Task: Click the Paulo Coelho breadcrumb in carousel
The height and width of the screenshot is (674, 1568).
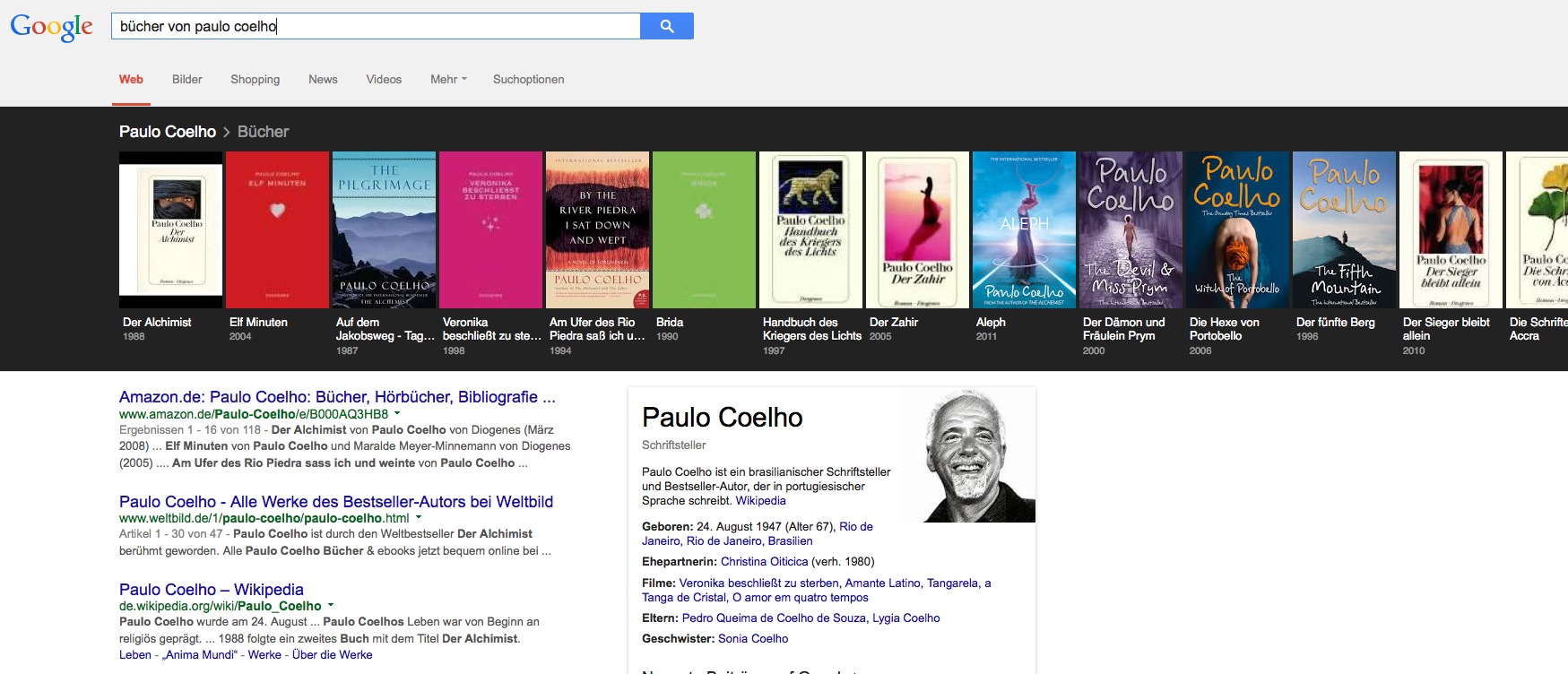Action: tap(168, 132)
